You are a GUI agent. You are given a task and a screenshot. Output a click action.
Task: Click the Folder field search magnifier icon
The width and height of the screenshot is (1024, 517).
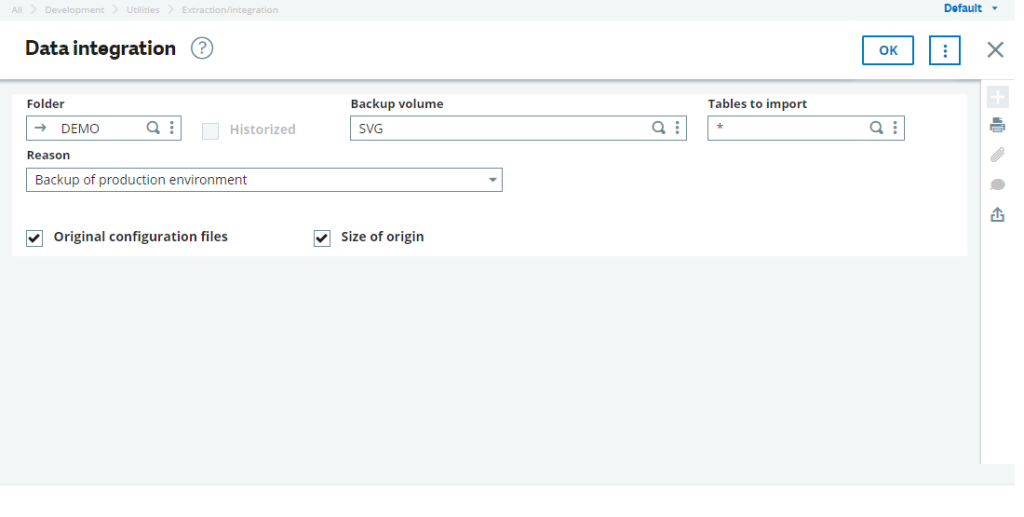(153, 128)
